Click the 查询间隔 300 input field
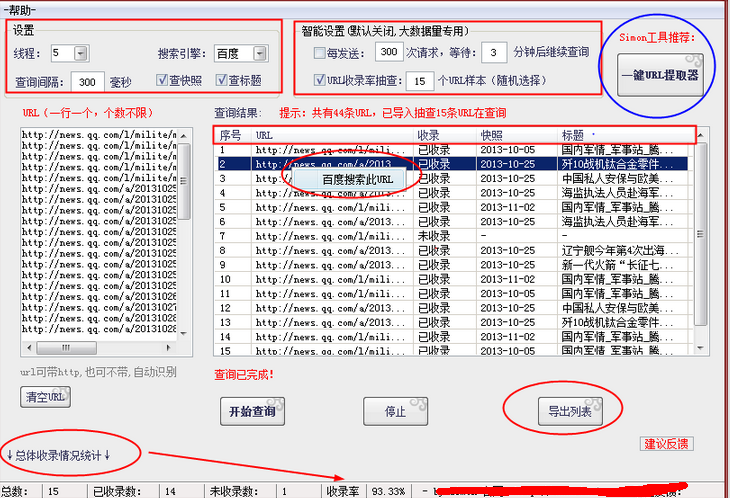Image resolution: width=730 pixels, height=498 pixels. 87,82
